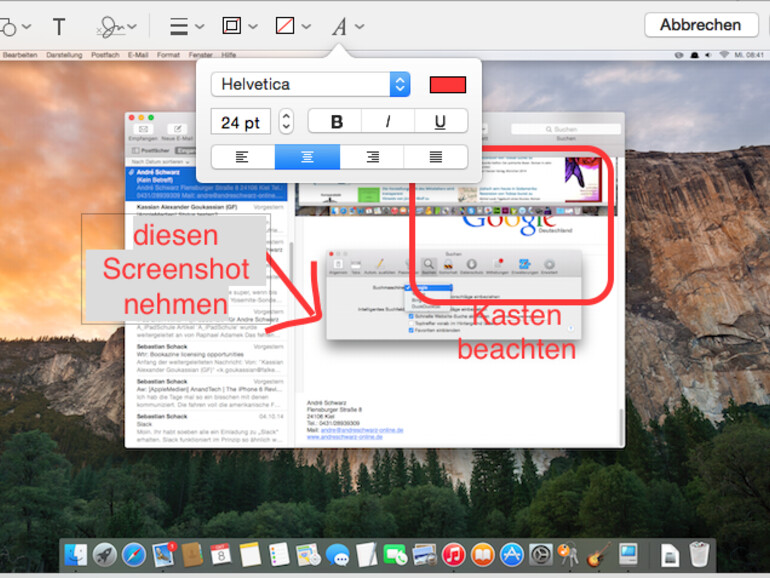Toggle Italic text formatting
770x578 pixels.
point(388,121)
